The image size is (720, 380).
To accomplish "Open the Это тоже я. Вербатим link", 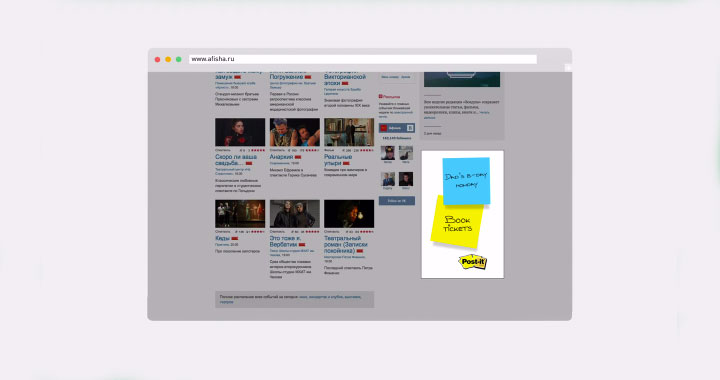I will tap(285, 241).
